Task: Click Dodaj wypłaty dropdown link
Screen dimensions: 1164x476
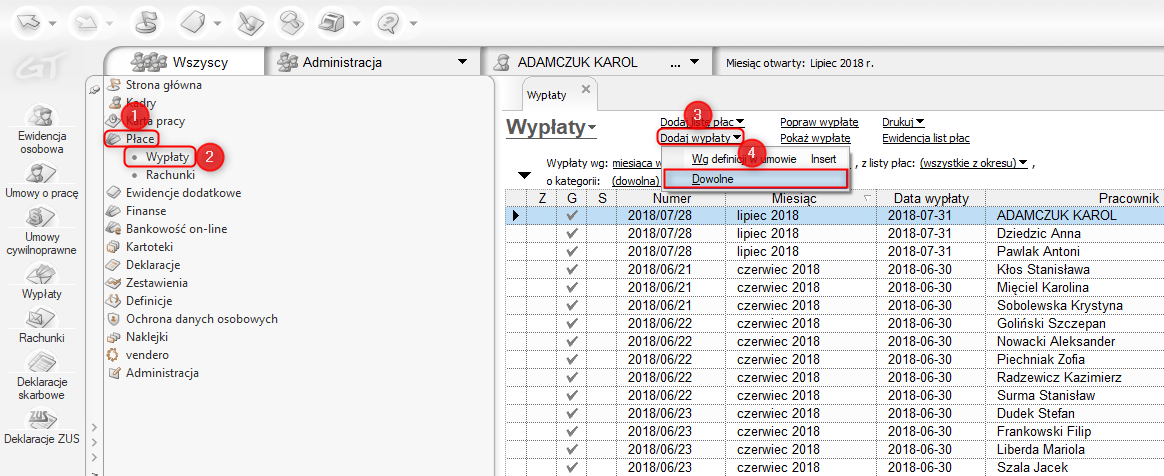Action: point(700,137)
